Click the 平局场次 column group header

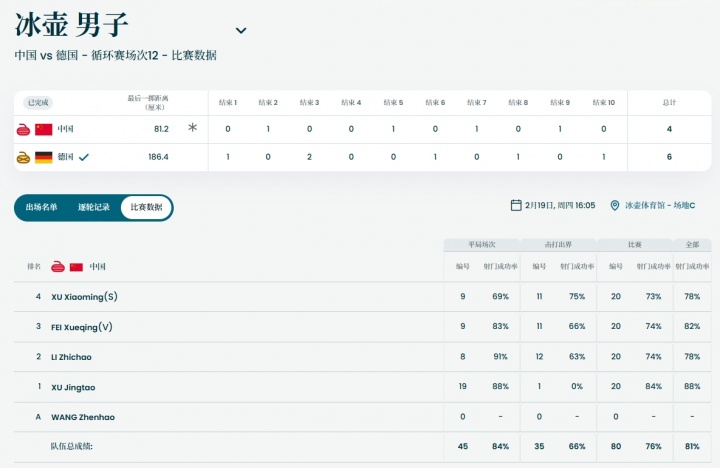coord(482,244)
